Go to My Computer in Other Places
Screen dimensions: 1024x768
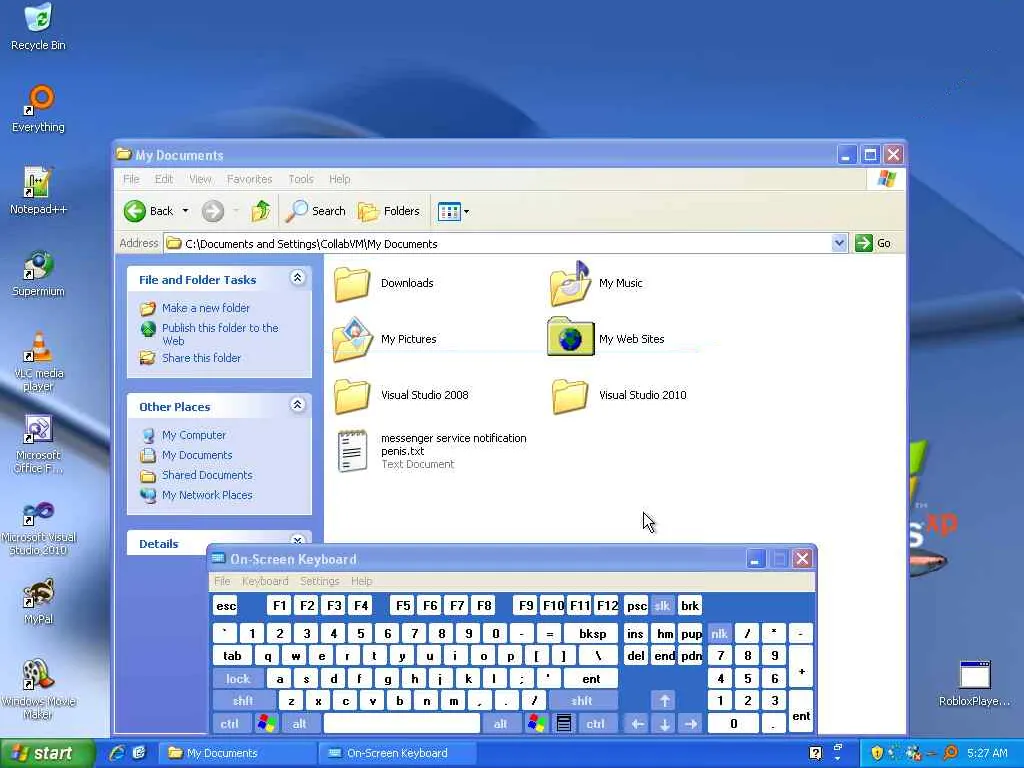coord(194,435)
